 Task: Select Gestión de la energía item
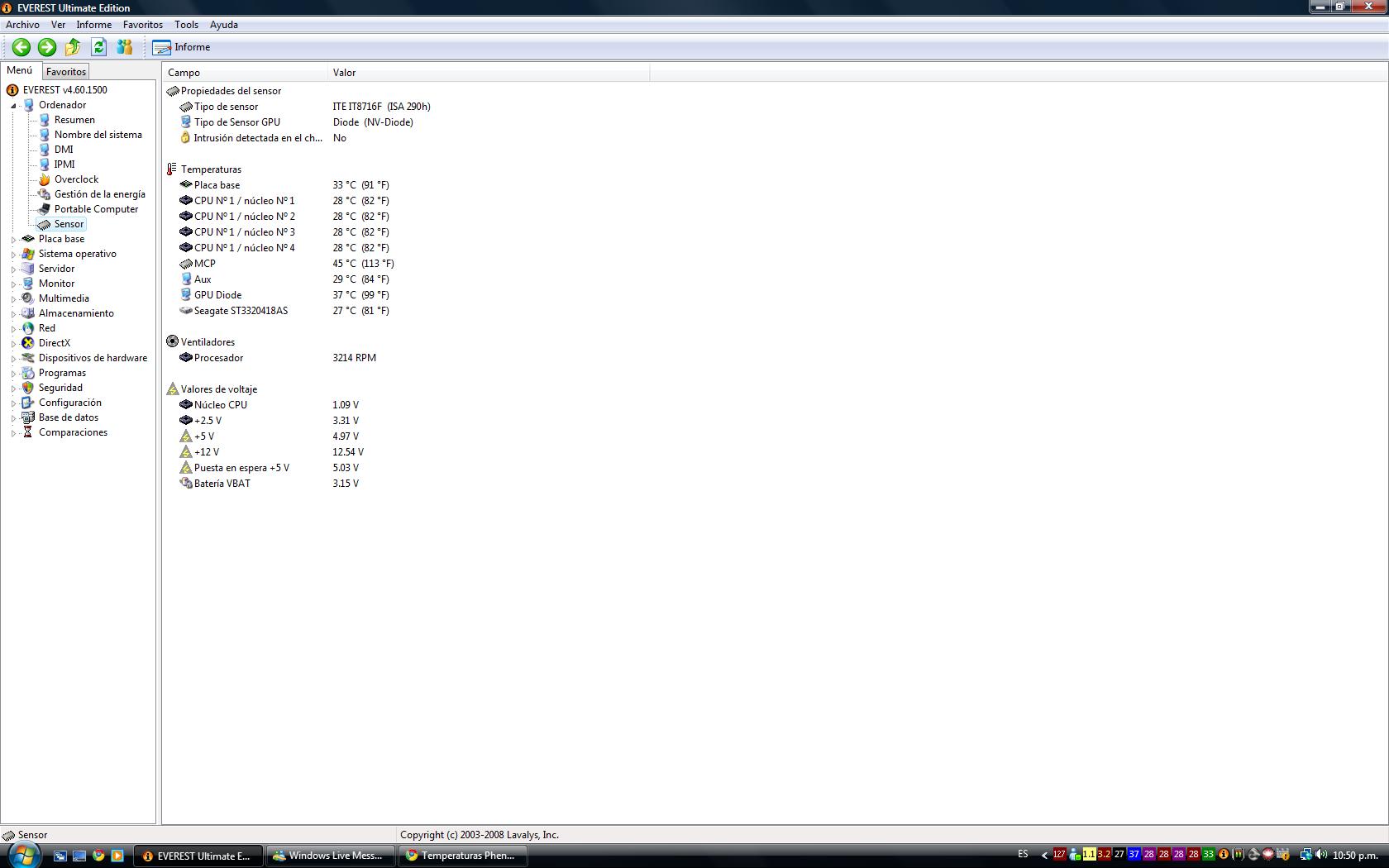point(99,194)
